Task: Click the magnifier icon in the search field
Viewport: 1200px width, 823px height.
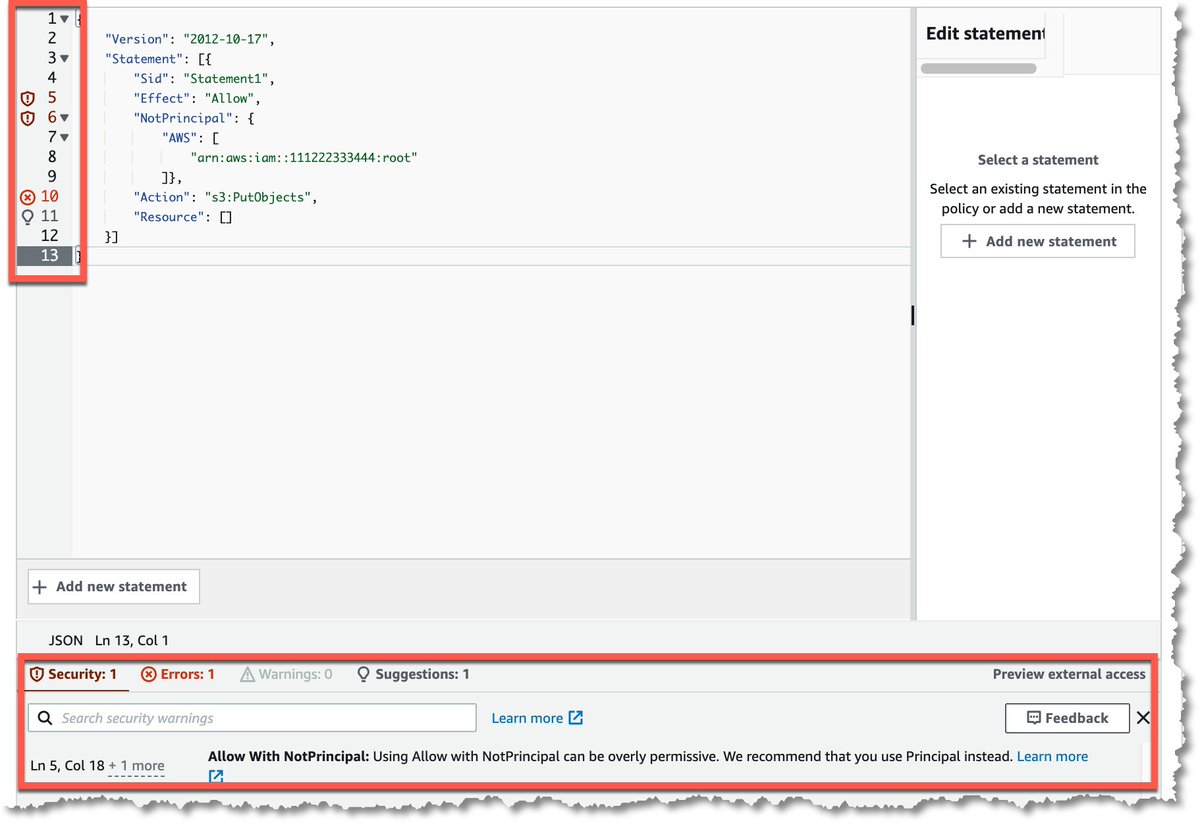Action: [x=45, y=718]
